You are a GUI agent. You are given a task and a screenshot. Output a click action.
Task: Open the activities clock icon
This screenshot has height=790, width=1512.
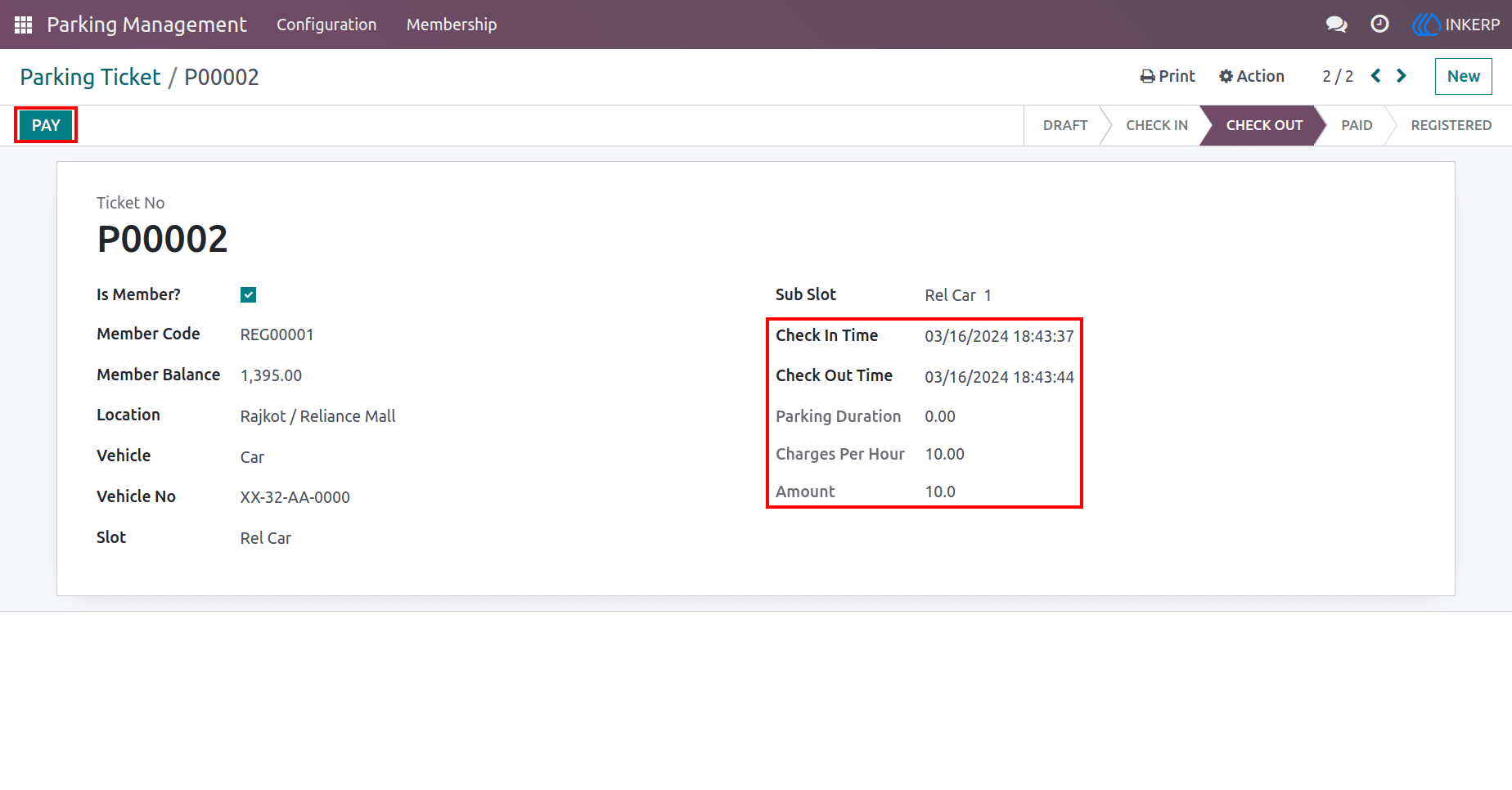pyautogui.click(x=1379, y=25)
